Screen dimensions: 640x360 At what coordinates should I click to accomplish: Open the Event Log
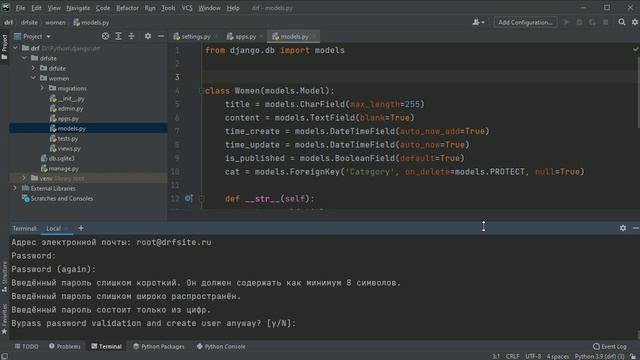[x=609, y=347]
